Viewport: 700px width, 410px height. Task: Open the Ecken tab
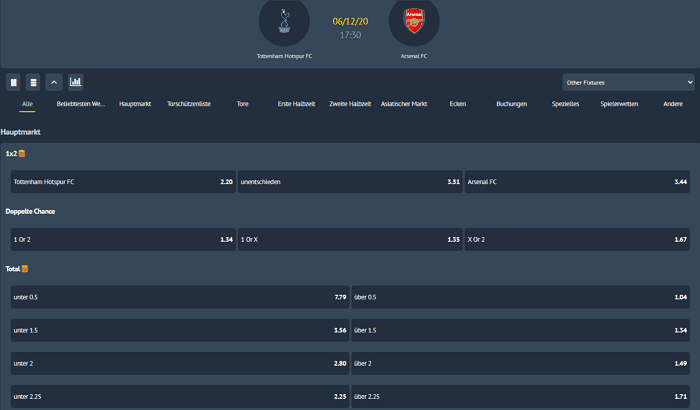coord(458,104)
